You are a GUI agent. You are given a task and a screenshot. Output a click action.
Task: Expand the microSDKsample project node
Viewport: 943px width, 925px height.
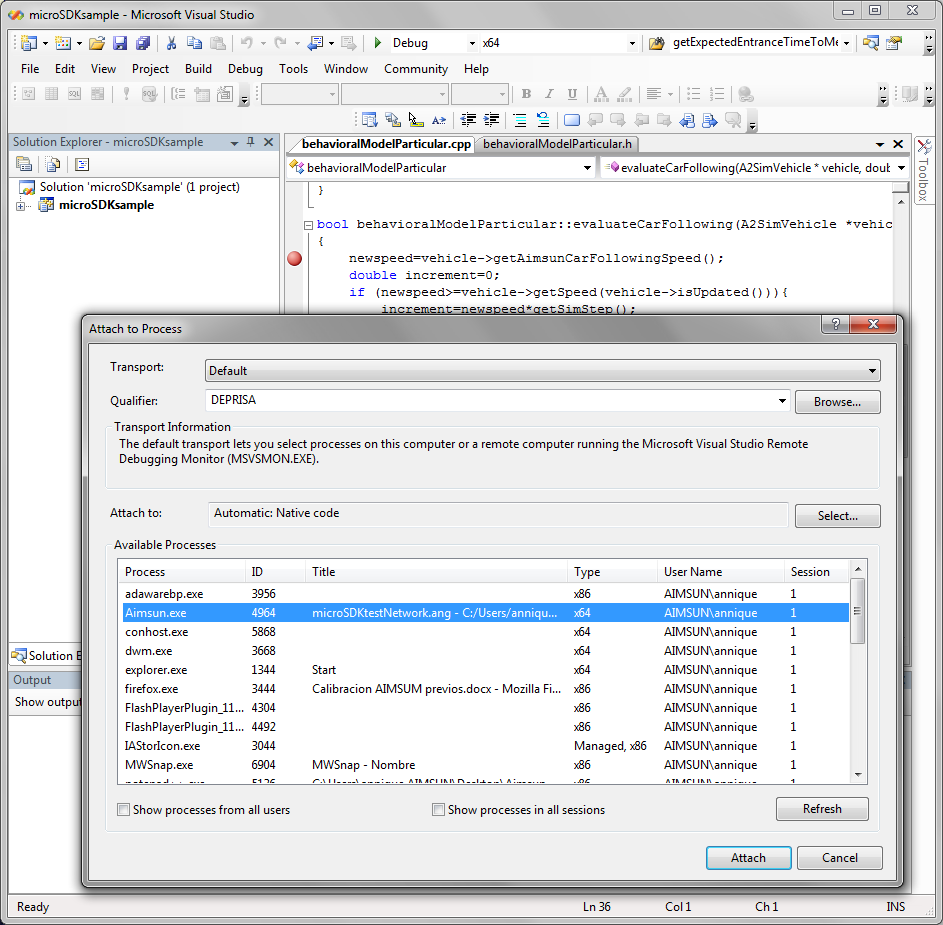[x=21, y=206]
